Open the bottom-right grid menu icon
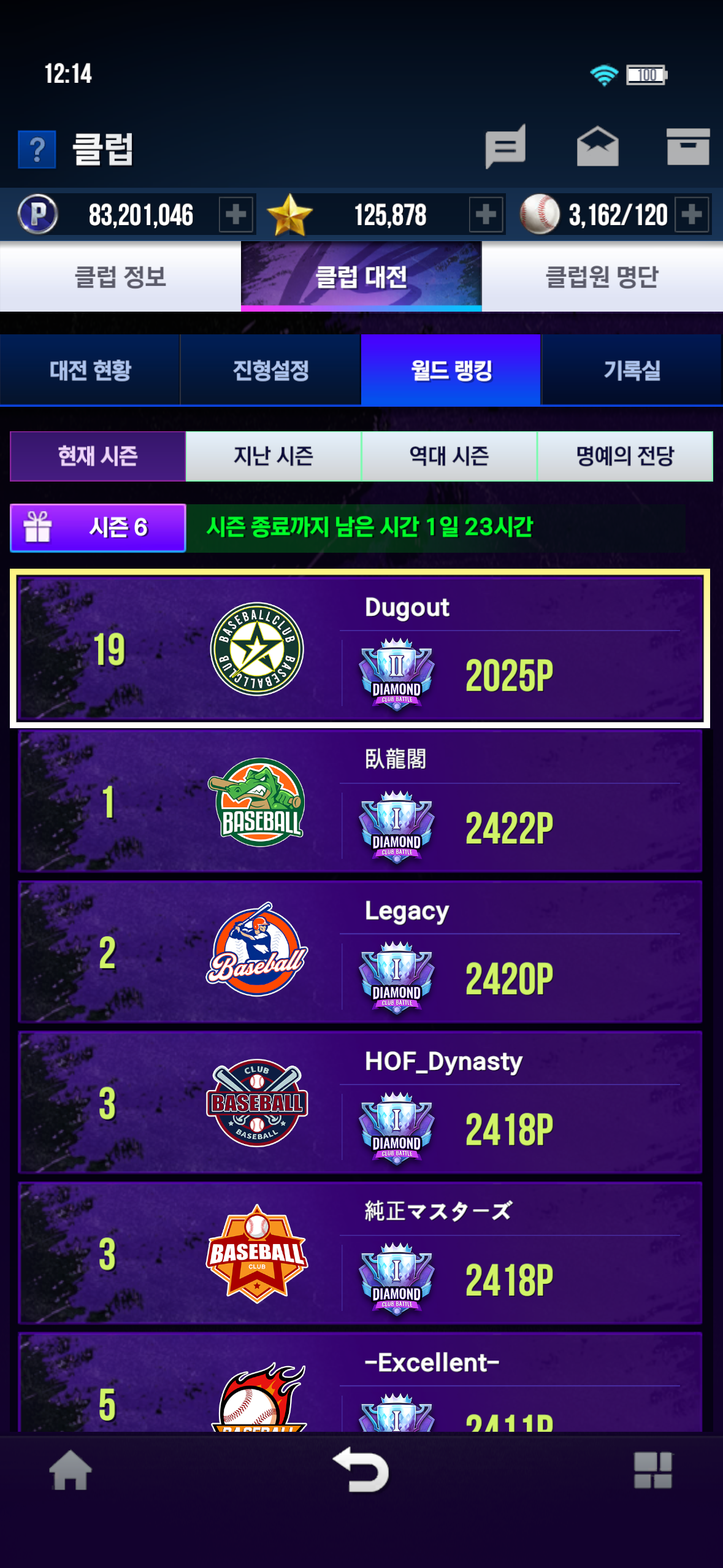Viewport: 723px width, 1568px height. pos(652,1470)
